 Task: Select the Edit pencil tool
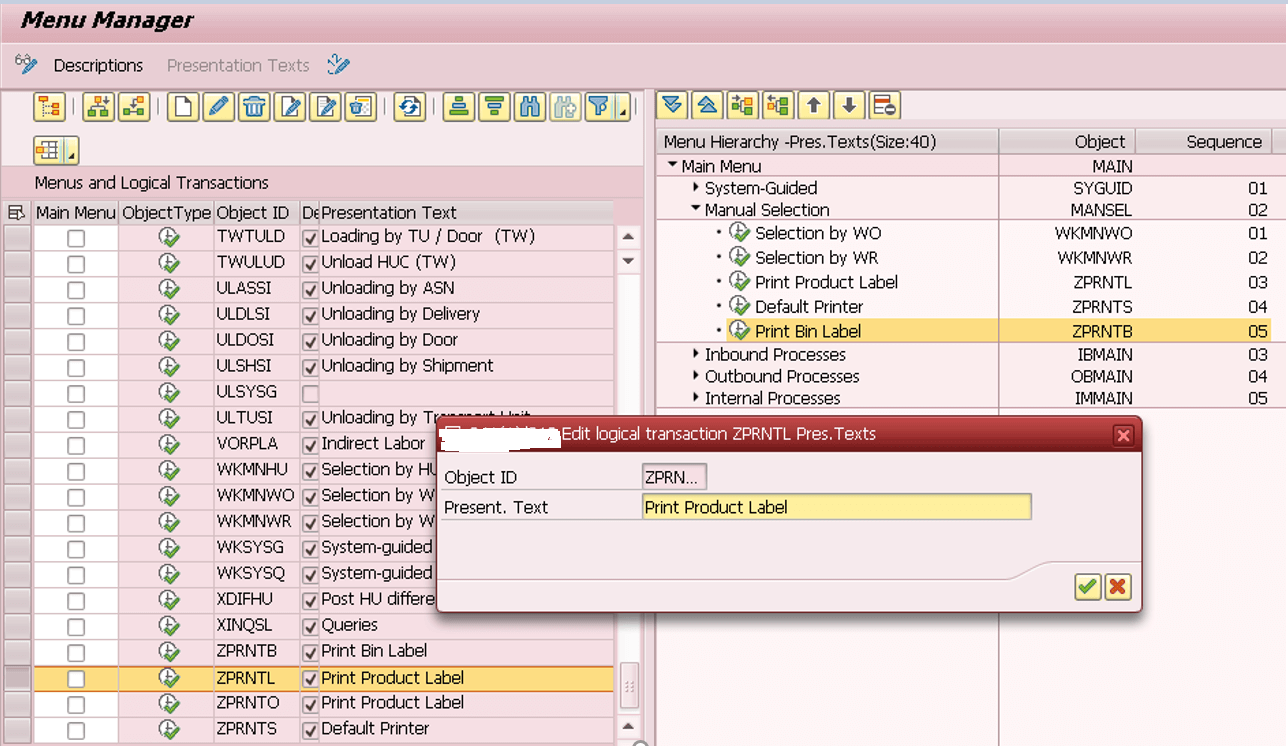[219, 107]
